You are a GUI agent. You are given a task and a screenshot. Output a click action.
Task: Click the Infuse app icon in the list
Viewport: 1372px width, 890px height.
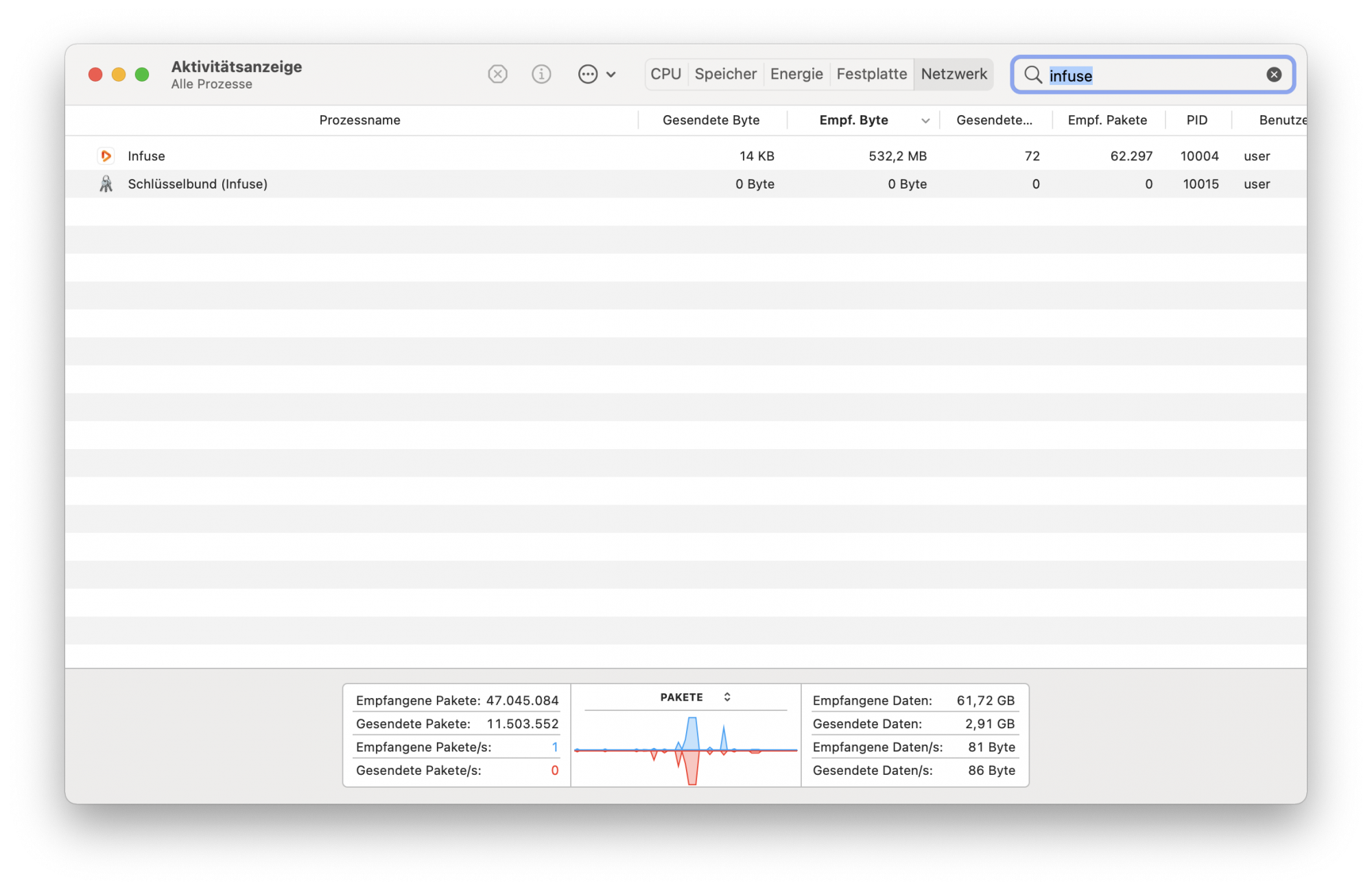[x=106, y=156]
